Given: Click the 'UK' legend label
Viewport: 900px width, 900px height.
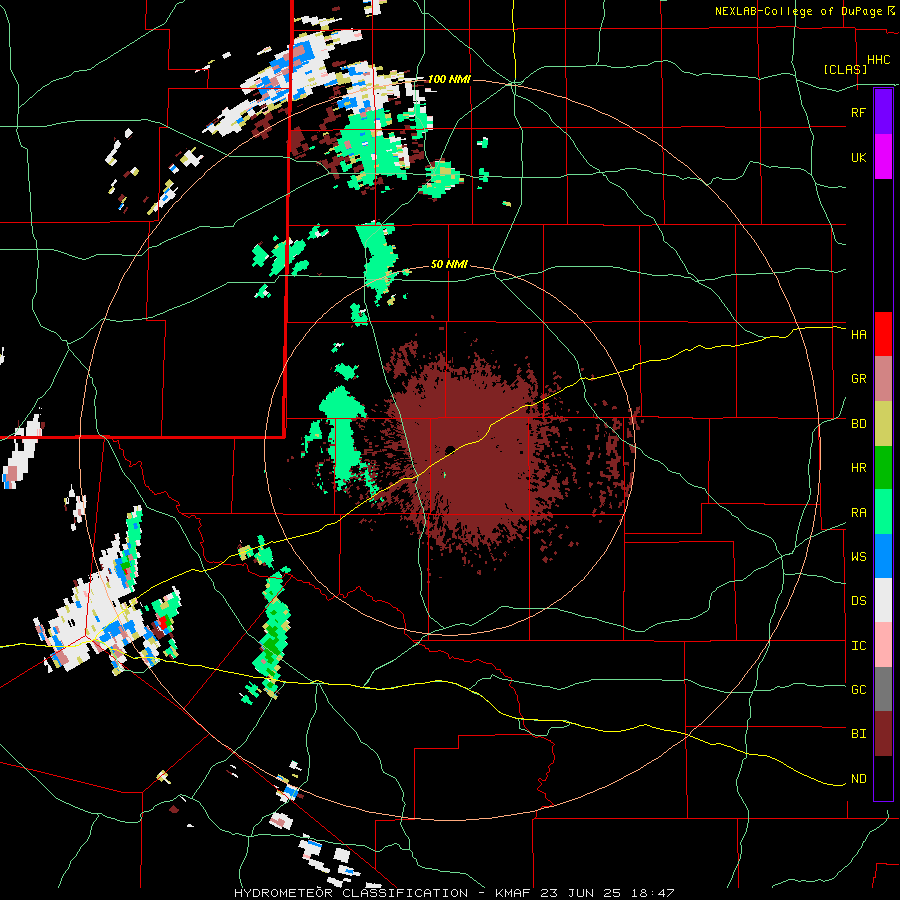Looking at the screenshot, I should pos(858,157).
